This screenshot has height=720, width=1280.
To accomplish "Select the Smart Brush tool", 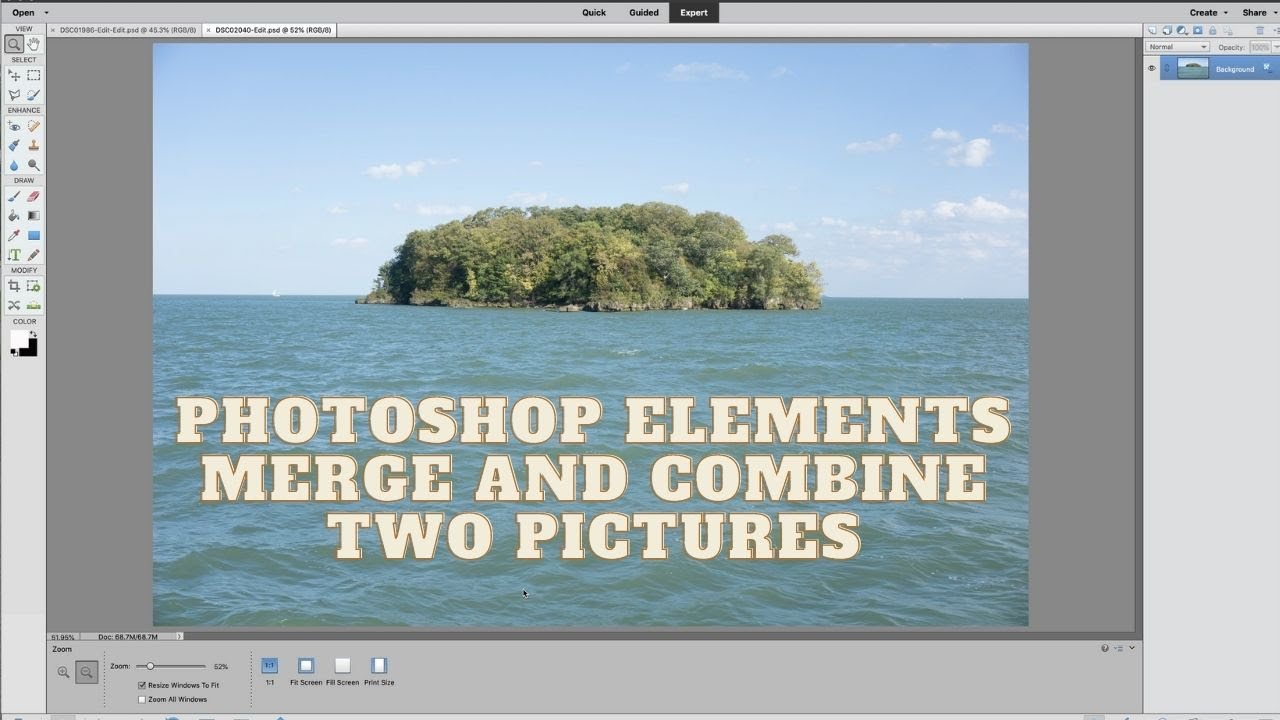I will [14, 146].
